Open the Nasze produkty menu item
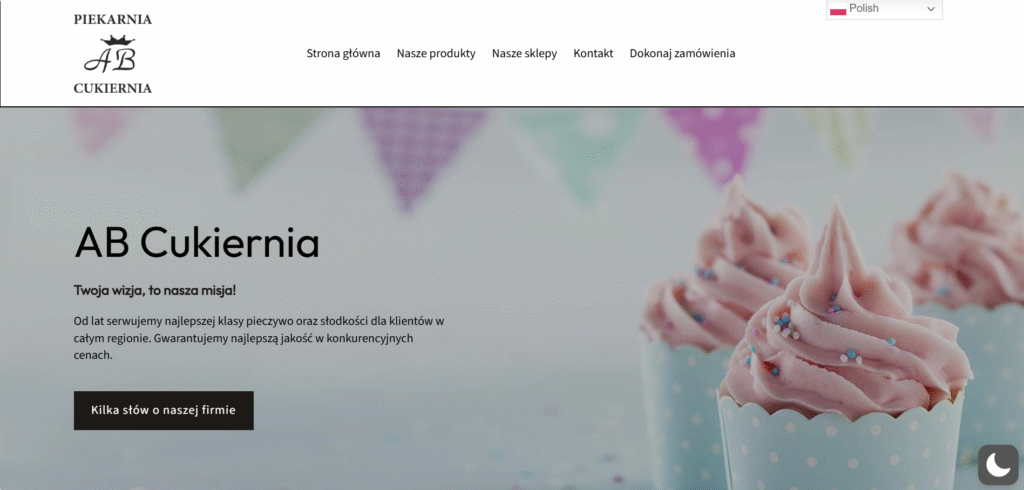 pos(436,54)
